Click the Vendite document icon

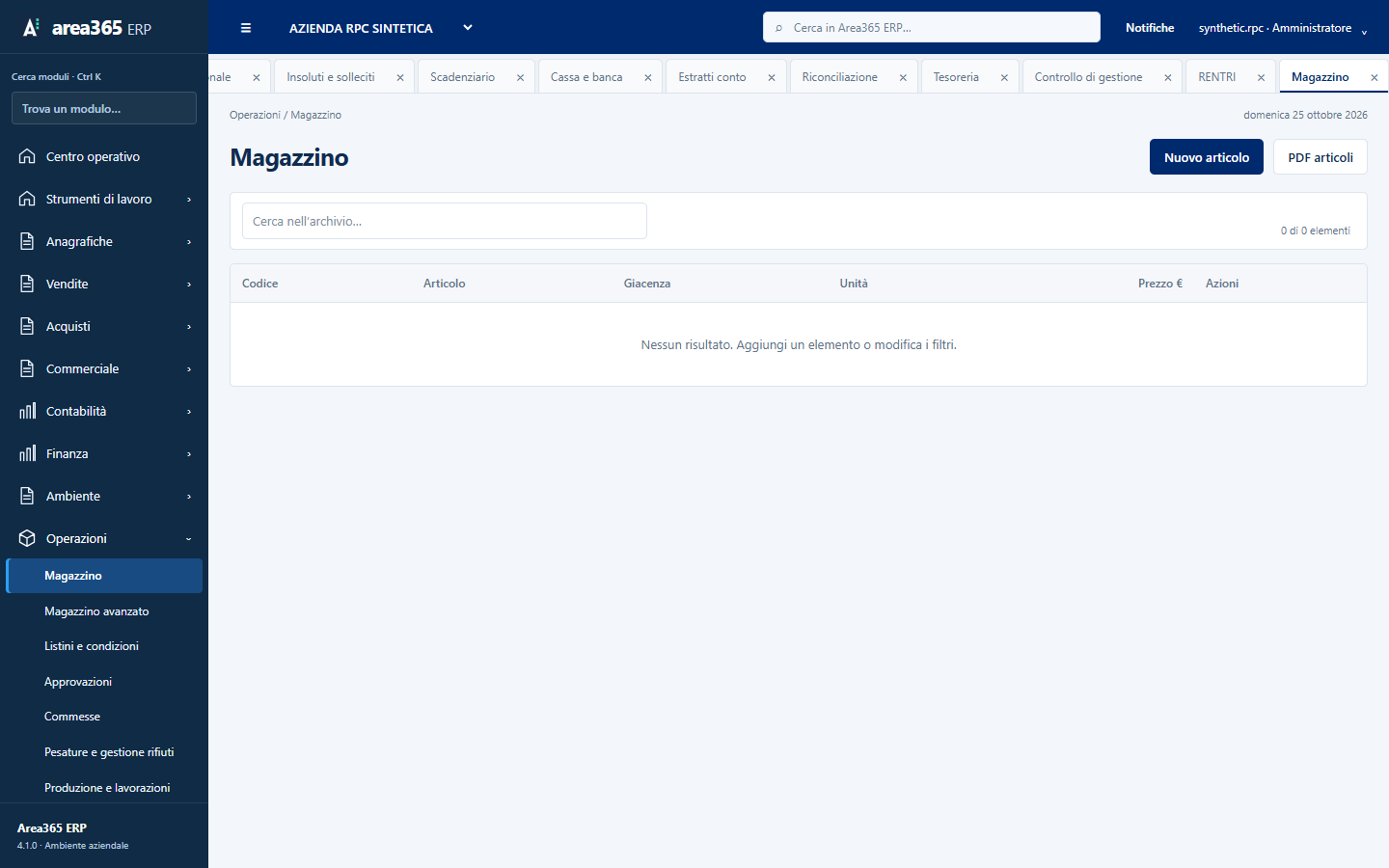coord(27,284)
